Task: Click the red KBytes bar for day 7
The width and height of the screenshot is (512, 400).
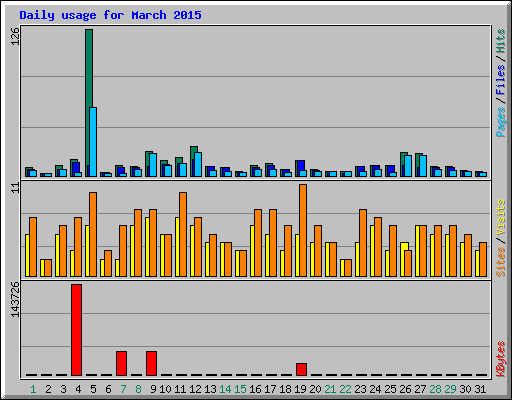Action: [x=121, y=363]
